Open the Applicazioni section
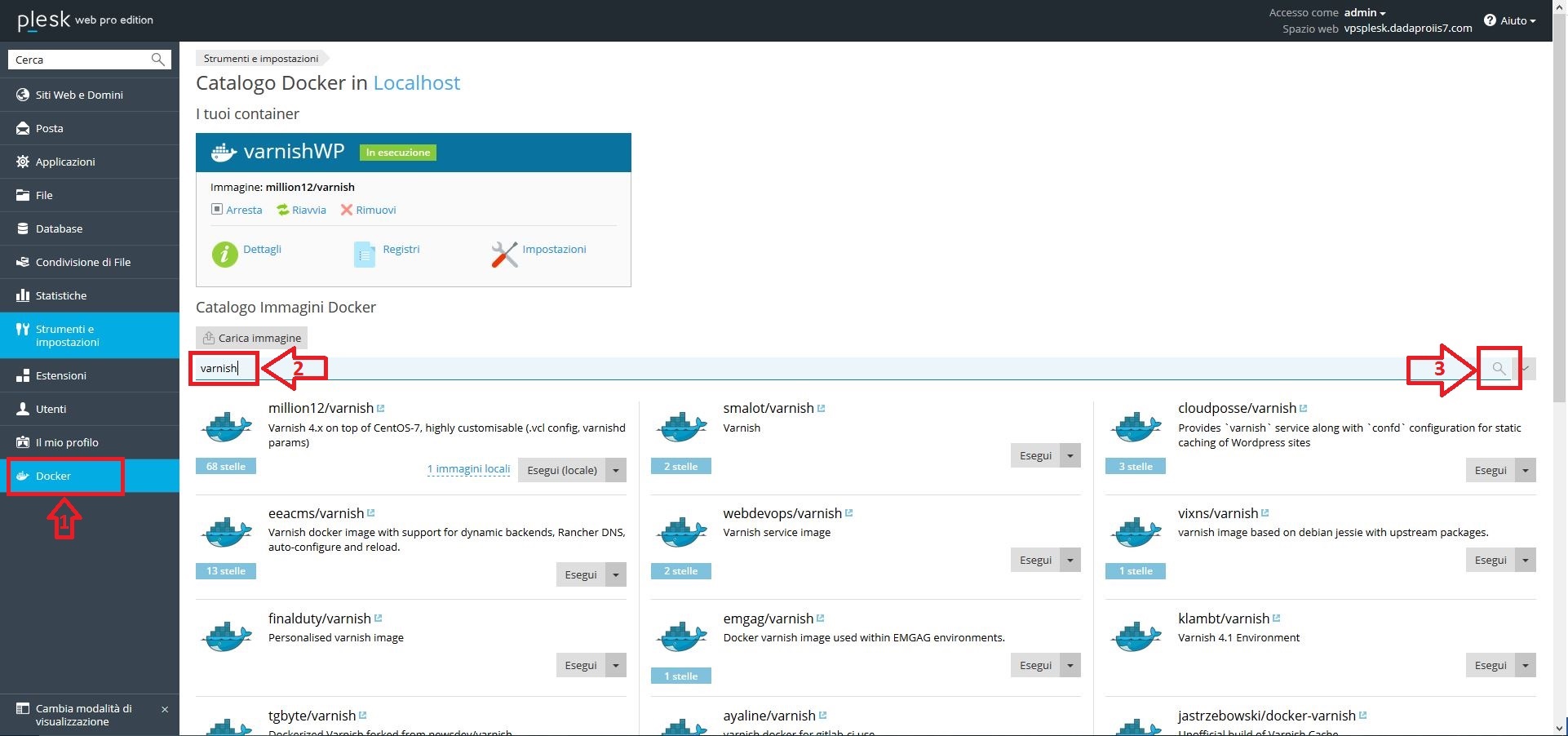Screen dimensions: 1568x736 coord(67,162)
